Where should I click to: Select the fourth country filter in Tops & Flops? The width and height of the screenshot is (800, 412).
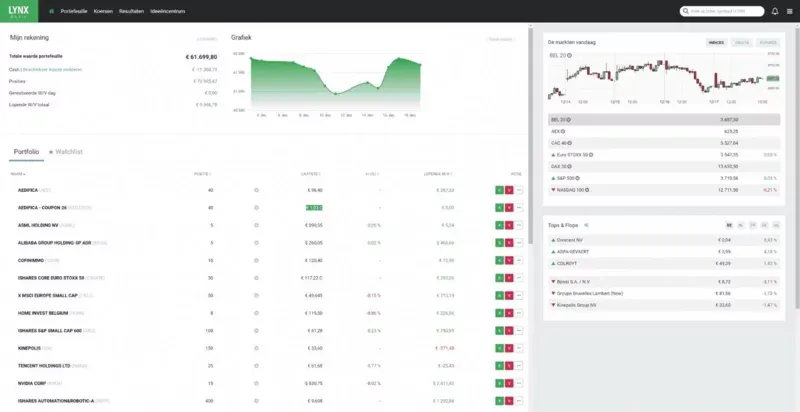click(764, 225)
